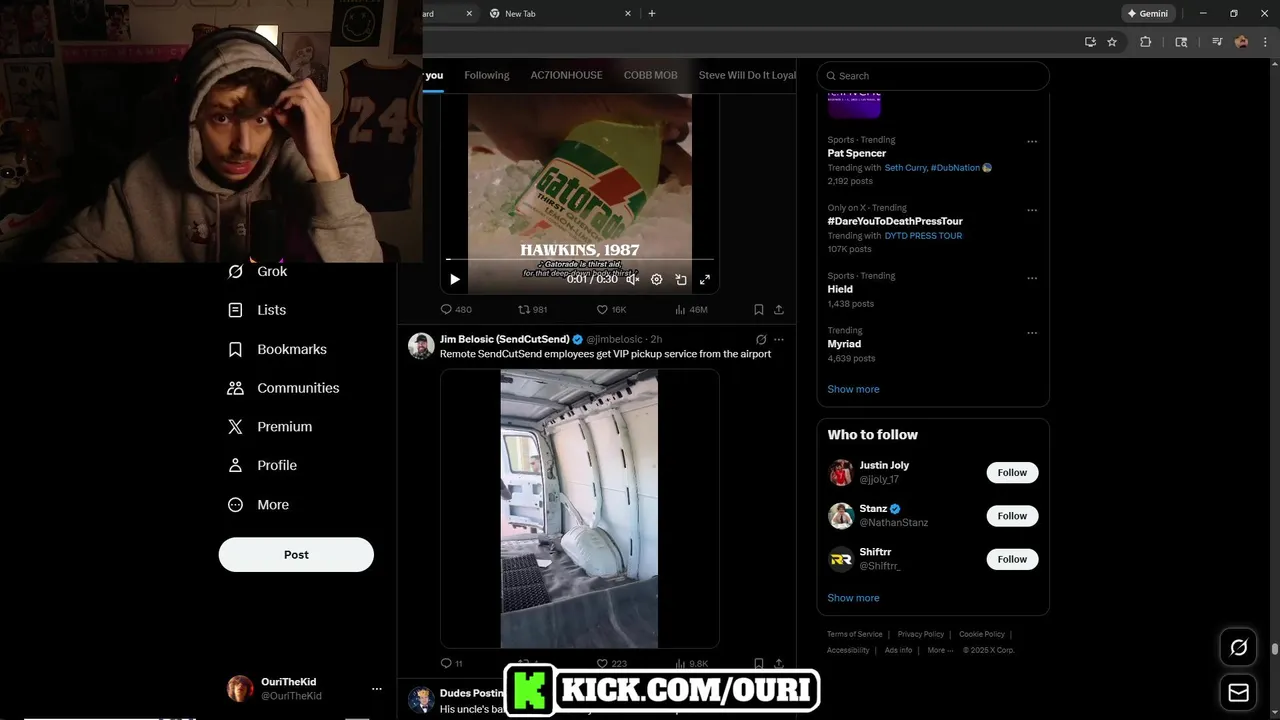Open options for Hield trend

(x=1032, y=278)
